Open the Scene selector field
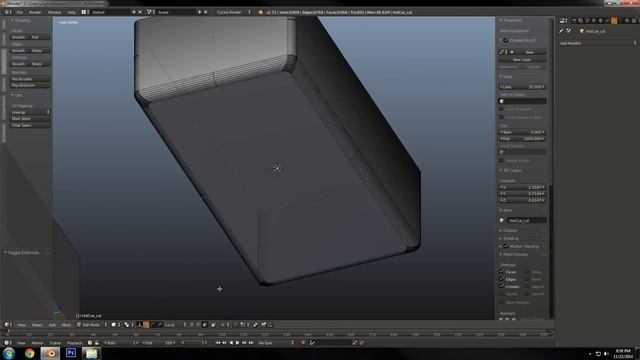Viewport: 640px width, 360px height. click(x=176, y=12)
